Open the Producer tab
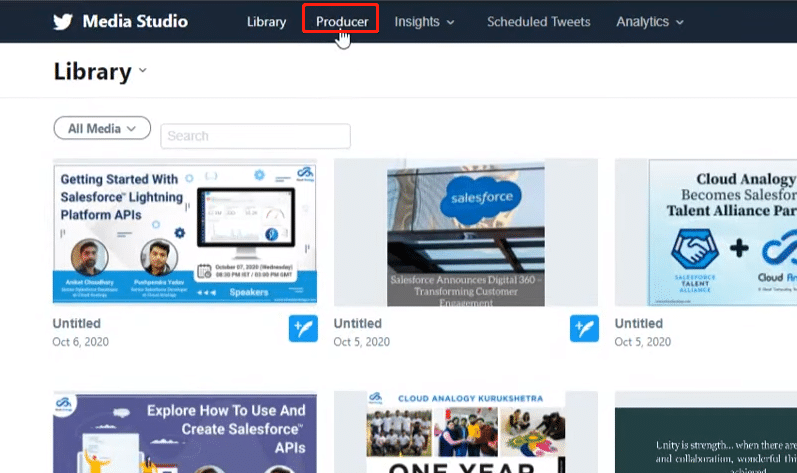 [x=342, y=22]
